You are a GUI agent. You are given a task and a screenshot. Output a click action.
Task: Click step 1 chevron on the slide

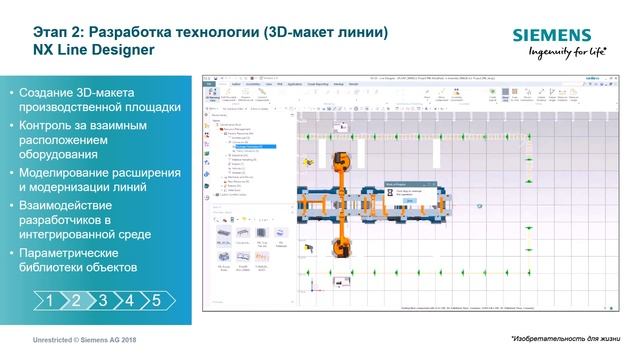(x=49, y=300)
